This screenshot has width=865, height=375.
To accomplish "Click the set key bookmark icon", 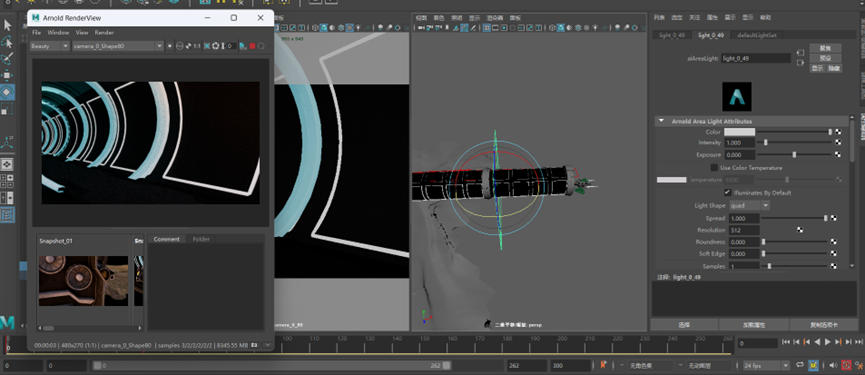I will click(603, 365).
